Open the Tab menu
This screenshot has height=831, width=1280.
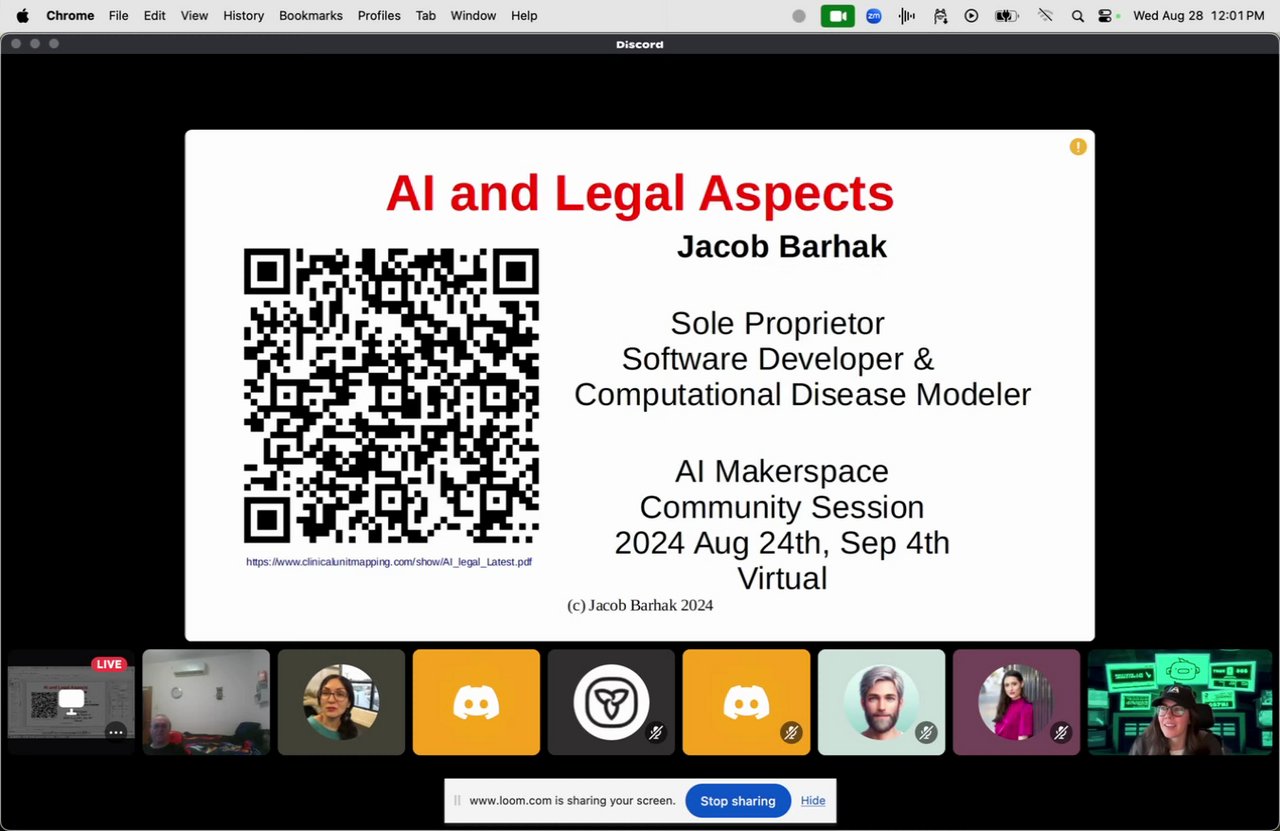pos(425,15)
